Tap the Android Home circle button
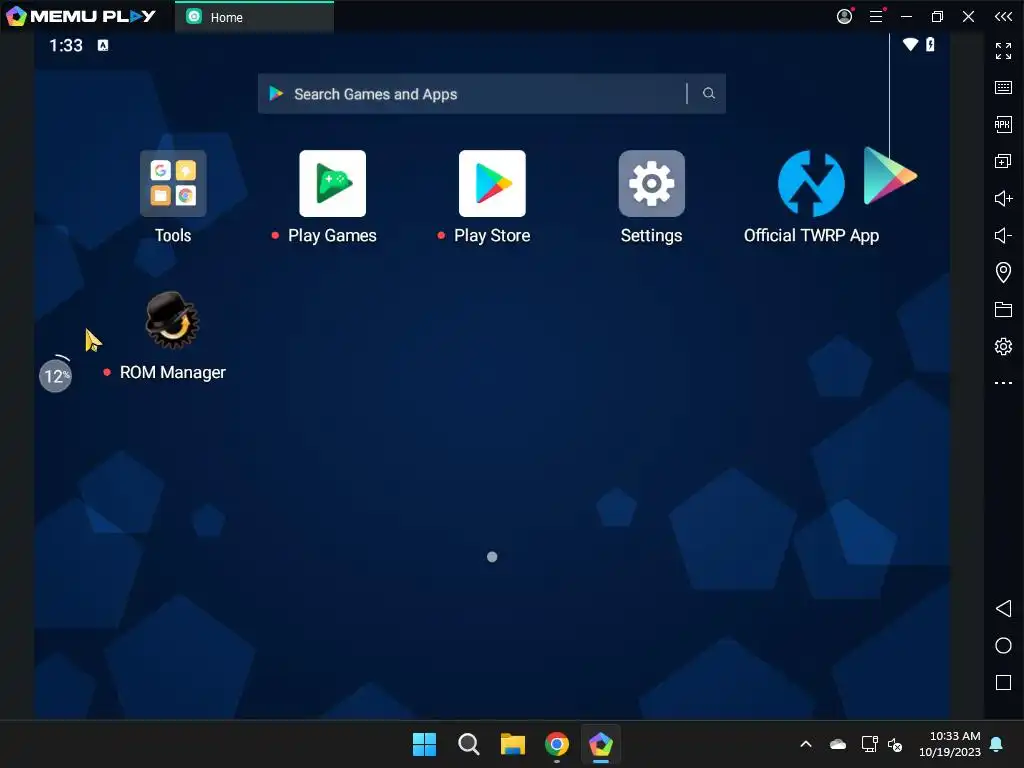Image resolution: width=1024 pixels, height=768 pixels. pyautogui.click(x=1003, y=646)
